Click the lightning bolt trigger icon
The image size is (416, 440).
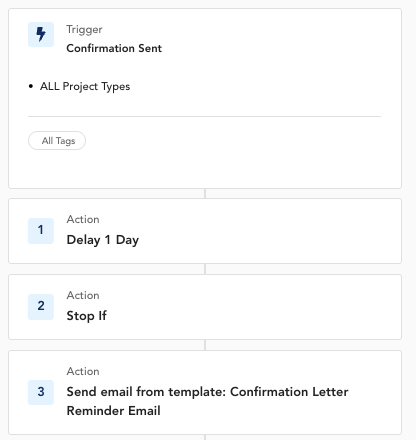point(41,34)
